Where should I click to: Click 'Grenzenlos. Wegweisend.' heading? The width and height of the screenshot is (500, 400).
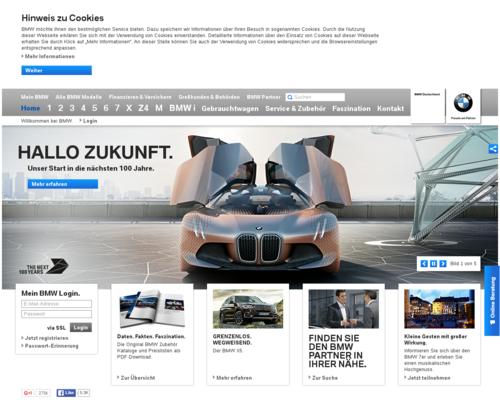point(232,339)
